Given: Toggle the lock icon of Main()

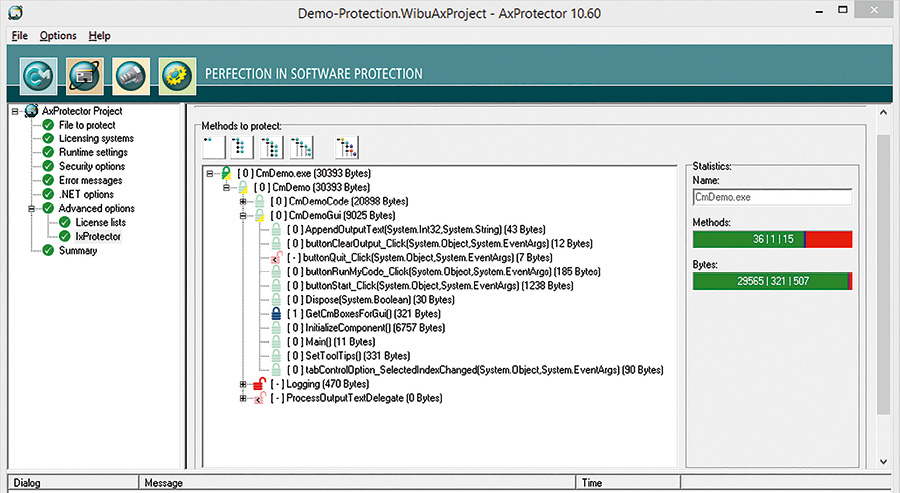Looking at the screenshot, I should click(x=276, y=341).
